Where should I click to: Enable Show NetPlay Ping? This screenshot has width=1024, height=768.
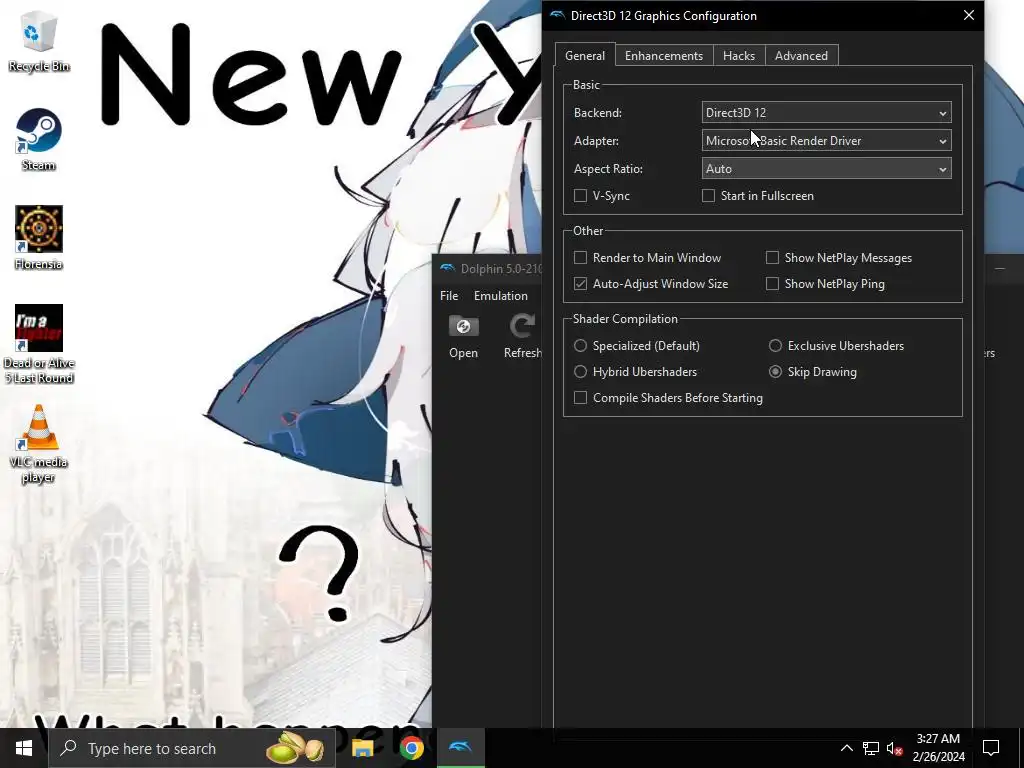click(772, 284)
